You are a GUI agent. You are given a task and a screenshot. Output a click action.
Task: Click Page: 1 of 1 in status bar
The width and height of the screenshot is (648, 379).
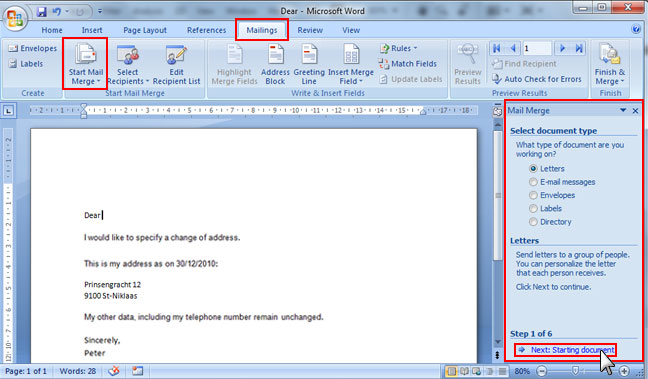coord(26,371)
